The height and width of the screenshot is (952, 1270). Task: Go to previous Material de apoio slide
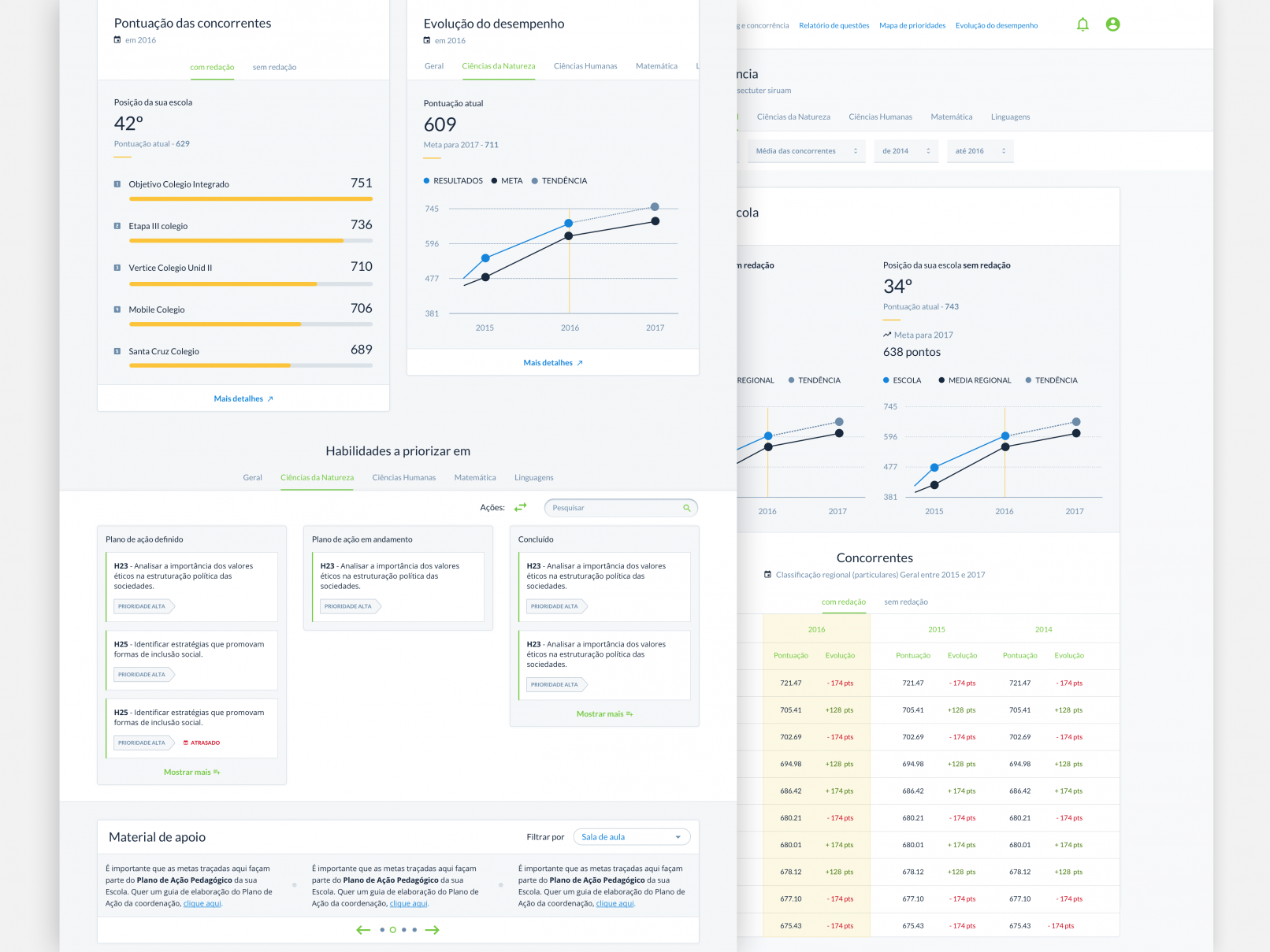363,930
